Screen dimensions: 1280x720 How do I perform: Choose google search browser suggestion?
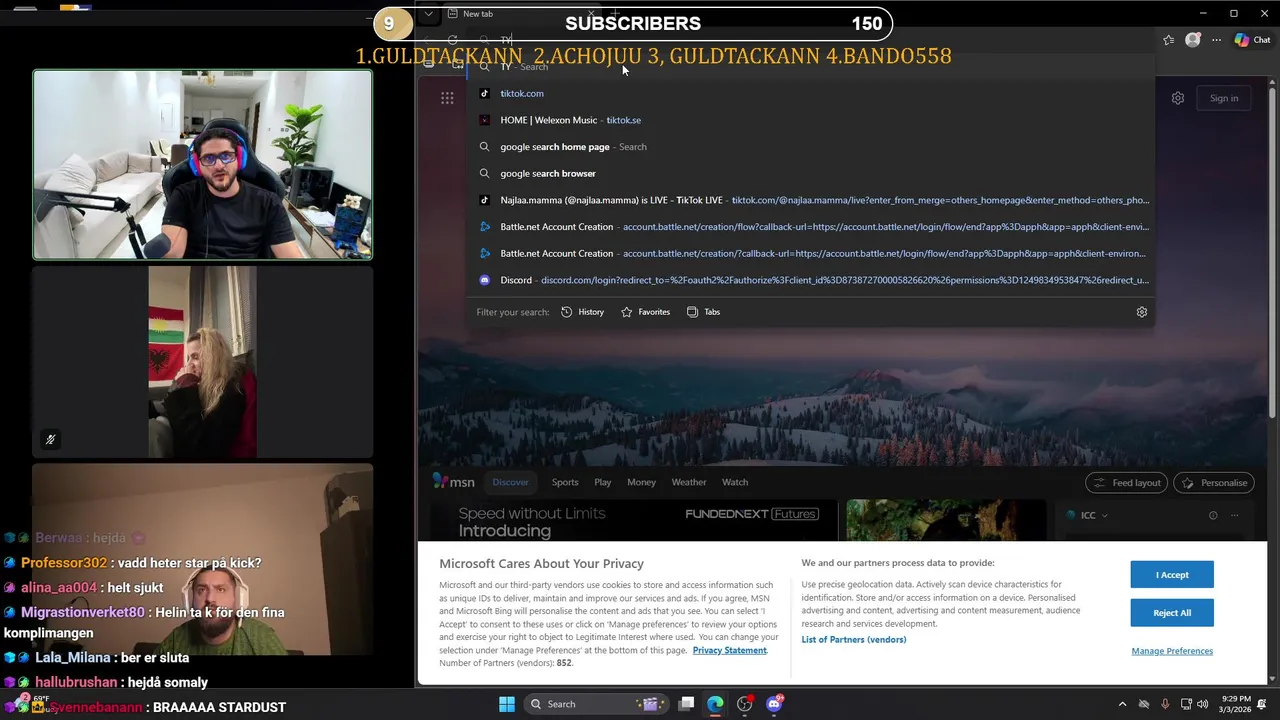(811, 173)
